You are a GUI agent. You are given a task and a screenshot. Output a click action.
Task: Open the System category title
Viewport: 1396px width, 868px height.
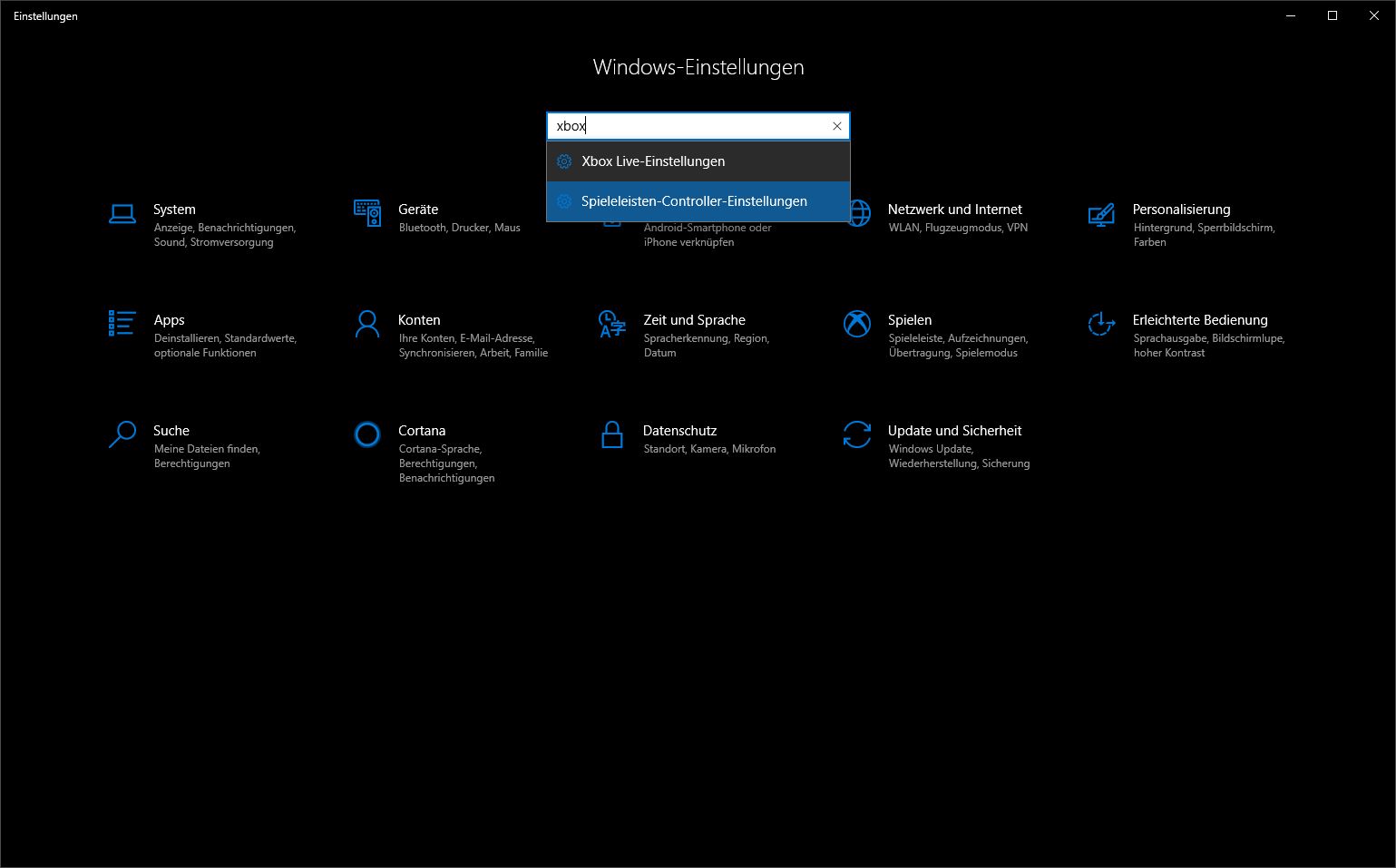174,210
